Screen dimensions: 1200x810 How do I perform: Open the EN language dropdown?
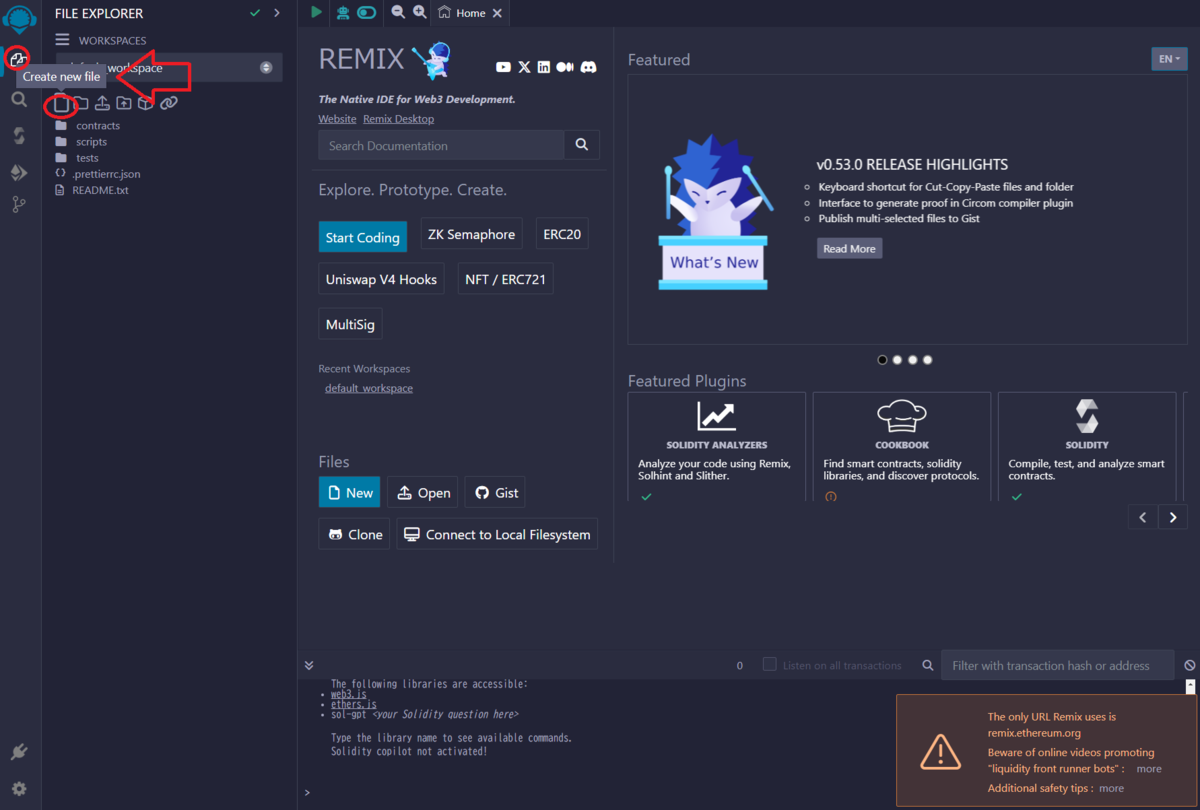[1169, 59]
